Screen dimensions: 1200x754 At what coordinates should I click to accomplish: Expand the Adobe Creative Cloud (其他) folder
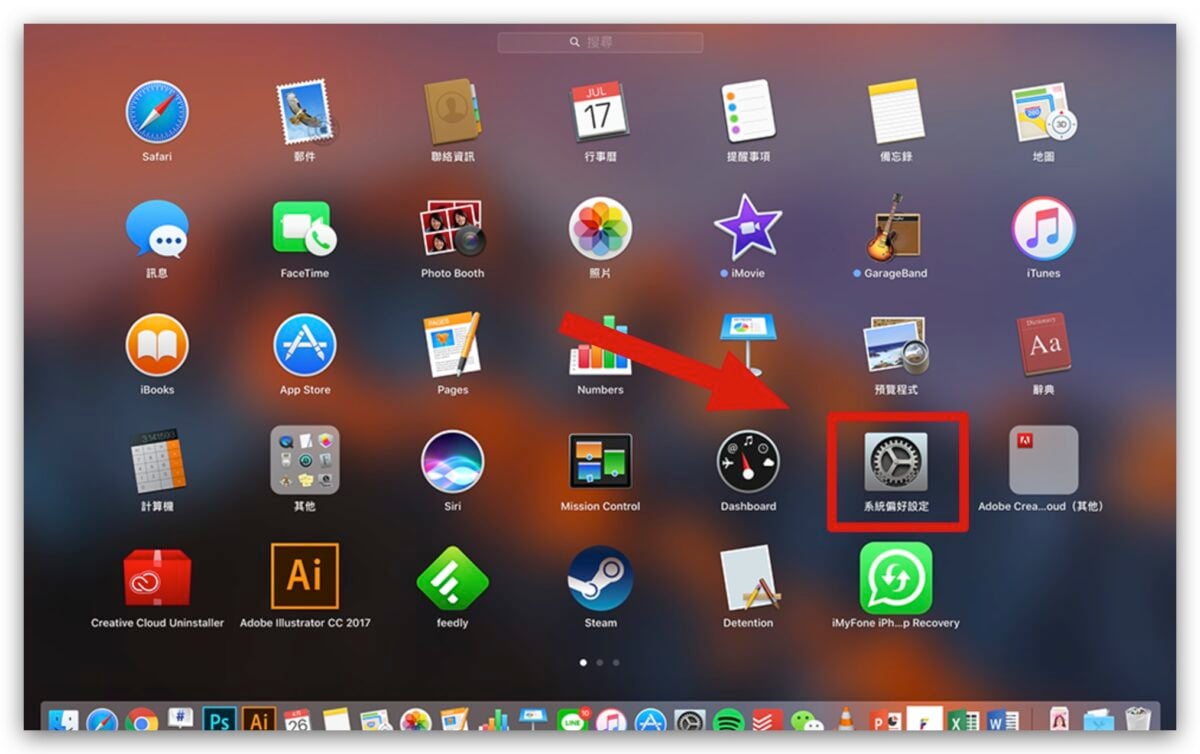1043,461
